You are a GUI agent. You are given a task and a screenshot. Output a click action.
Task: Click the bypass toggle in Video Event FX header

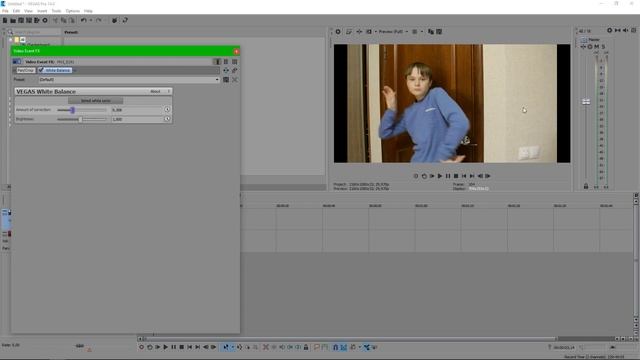click(16, 62)
